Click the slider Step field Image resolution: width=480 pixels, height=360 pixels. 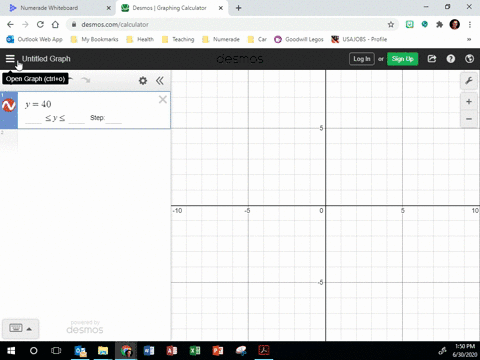point(114,119)
